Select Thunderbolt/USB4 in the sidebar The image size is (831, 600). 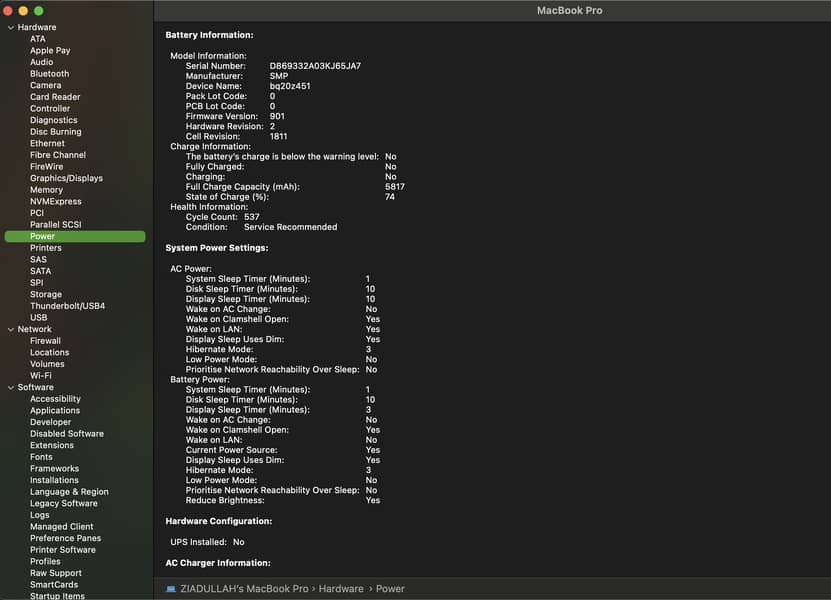tap(67, 307)
